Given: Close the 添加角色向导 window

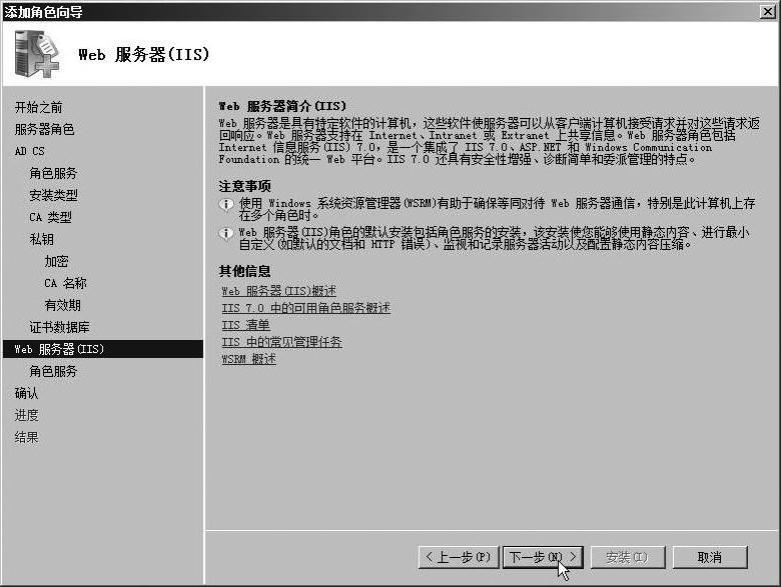Looking at the screenshot, I should coord(768,11).
